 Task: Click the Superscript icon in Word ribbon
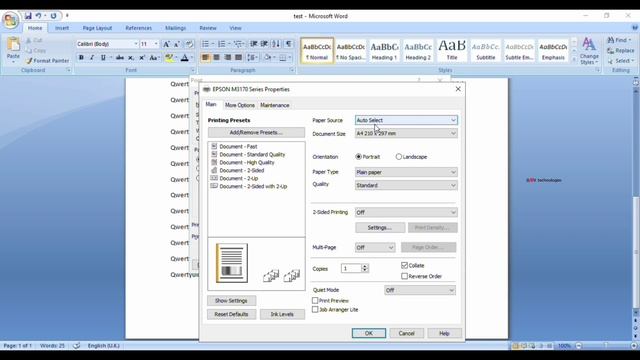tap(142, 58)
